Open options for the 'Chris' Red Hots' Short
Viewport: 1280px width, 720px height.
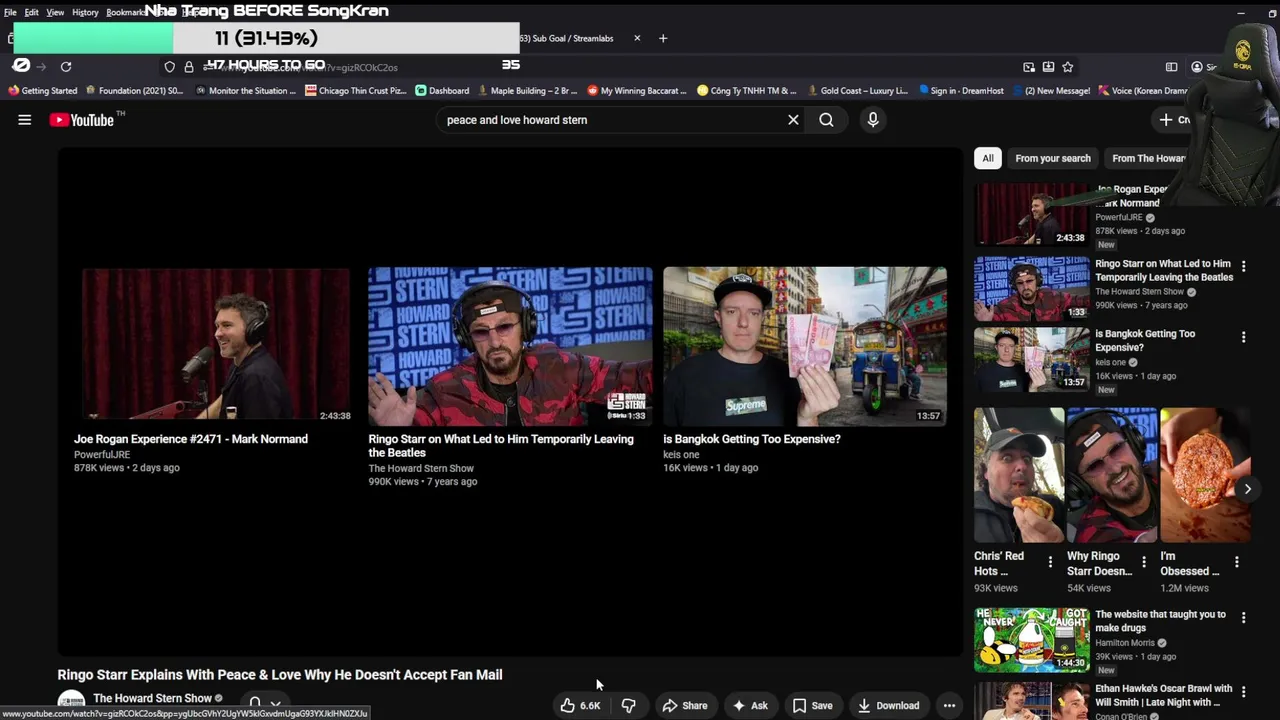point(1050,562)
